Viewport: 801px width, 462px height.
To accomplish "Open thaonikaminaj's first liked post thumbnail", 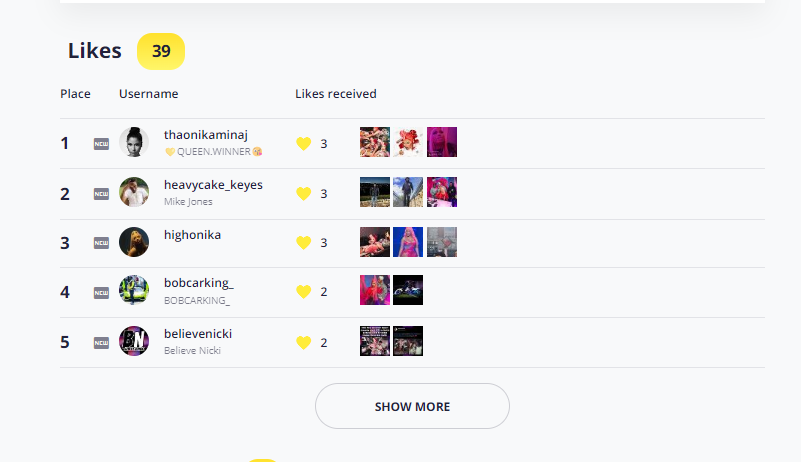I will coord(375,142).
